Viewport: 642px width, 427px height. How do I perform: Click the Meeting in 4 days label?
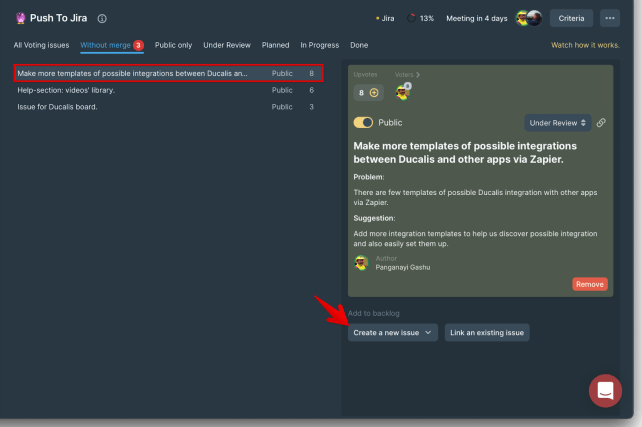pos(477,18)
